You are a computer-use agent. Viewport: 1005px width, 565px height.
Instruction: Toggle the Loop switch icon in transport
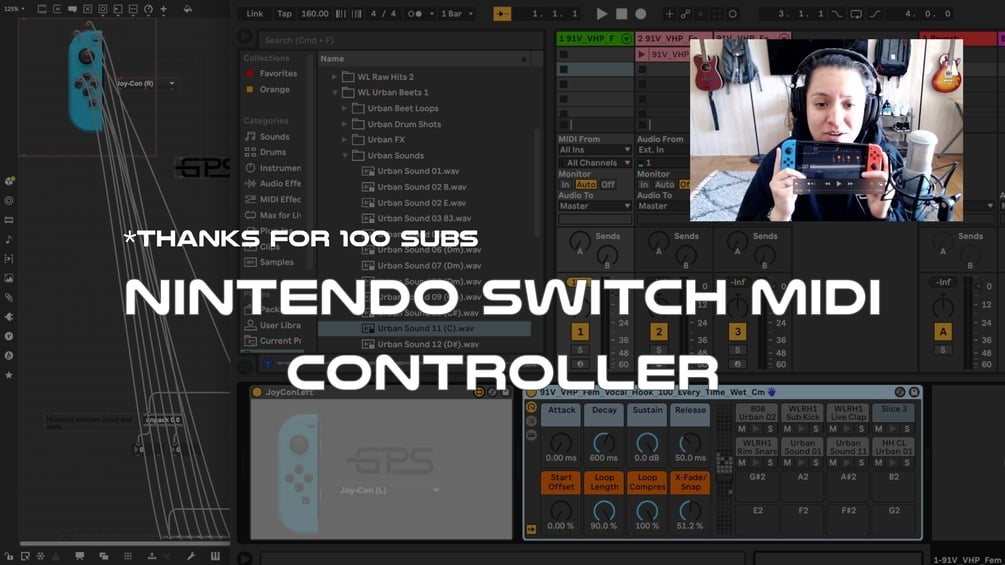pyautogui.click(x=856, y=13)
